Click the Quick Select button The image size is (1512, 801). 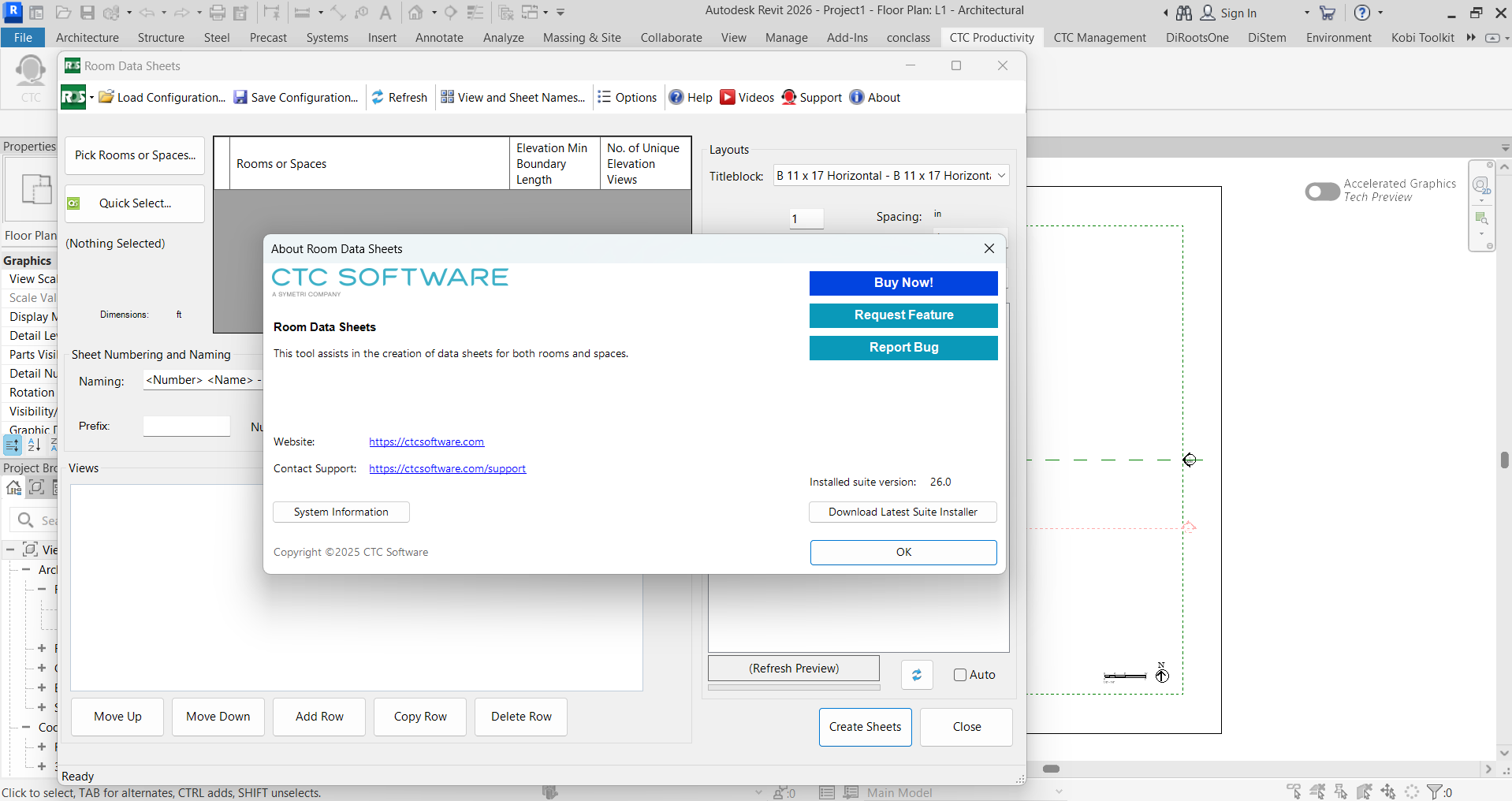click(x=135, y=203)
